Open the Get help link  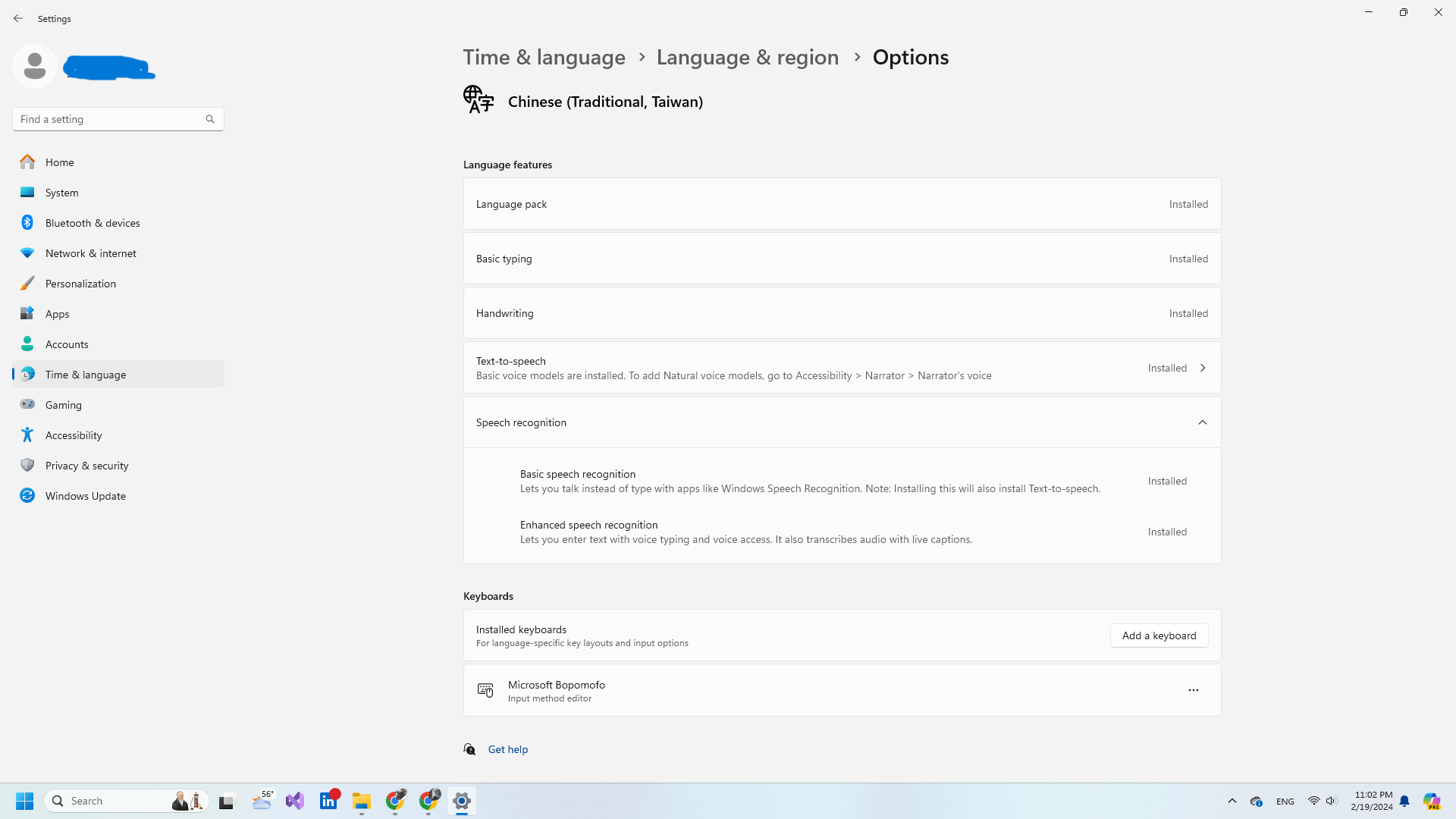[507, 749]
